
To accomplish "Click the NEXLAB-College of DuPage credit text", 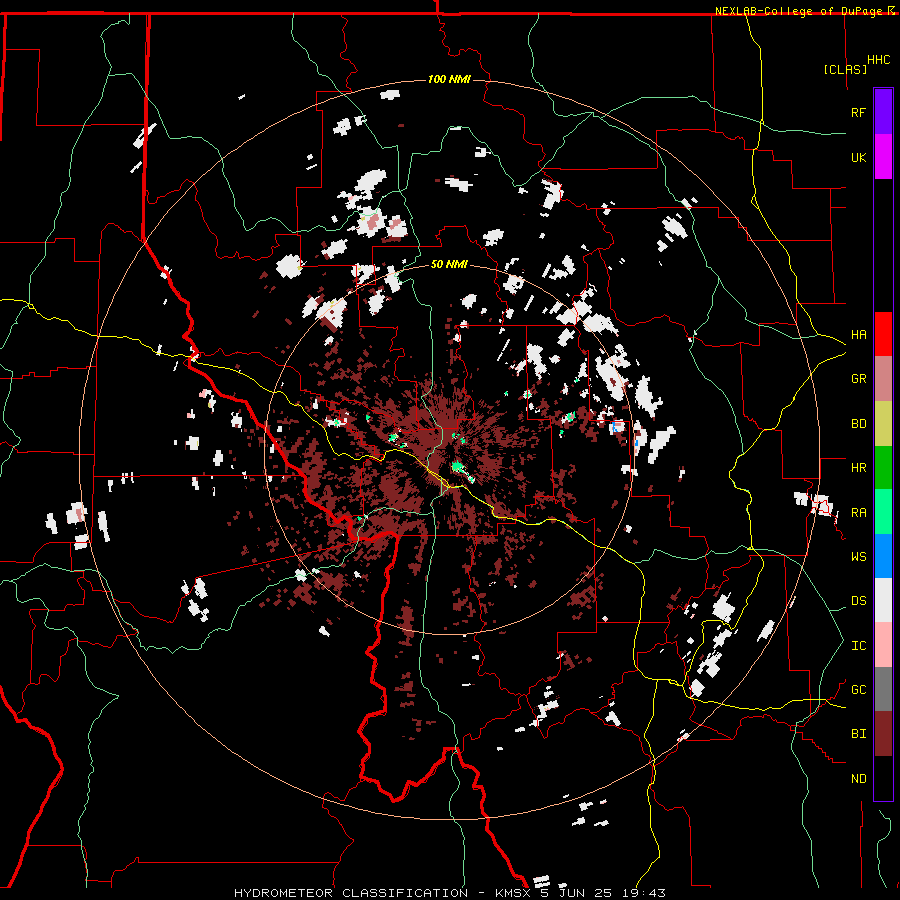I will (x=798, y=11).
